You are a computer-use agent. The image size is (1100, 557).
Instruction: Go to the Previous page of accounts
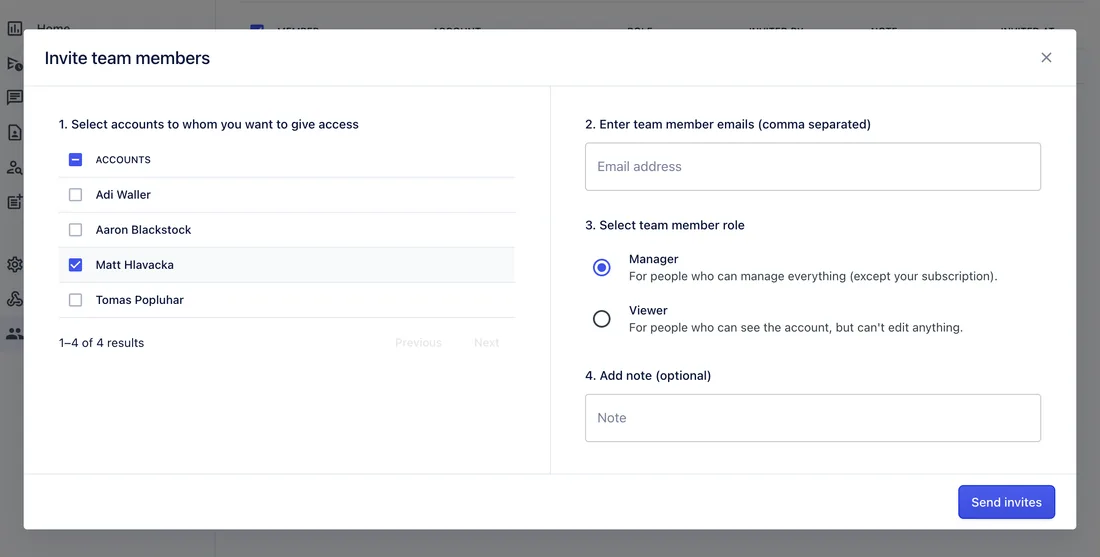click(x=418, y=342)
